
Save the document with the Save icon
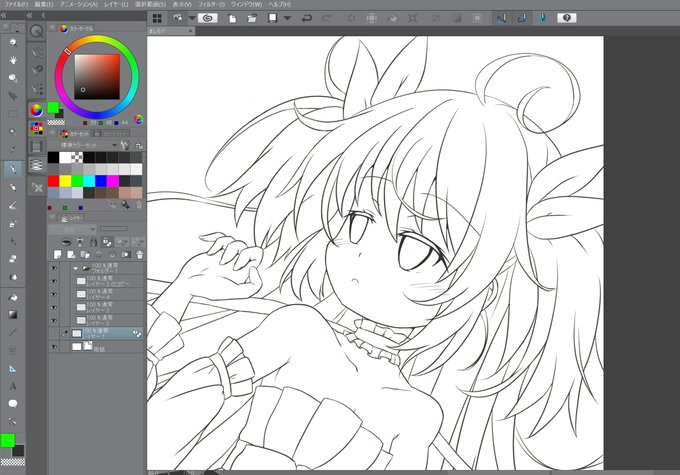point(272,18)
